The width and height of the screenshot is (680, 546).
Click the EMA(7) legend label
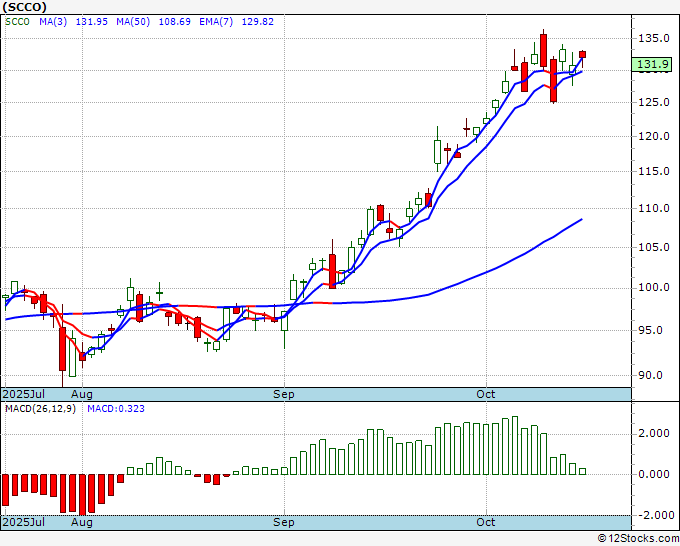pyautogui.click(x=216, y=22)
